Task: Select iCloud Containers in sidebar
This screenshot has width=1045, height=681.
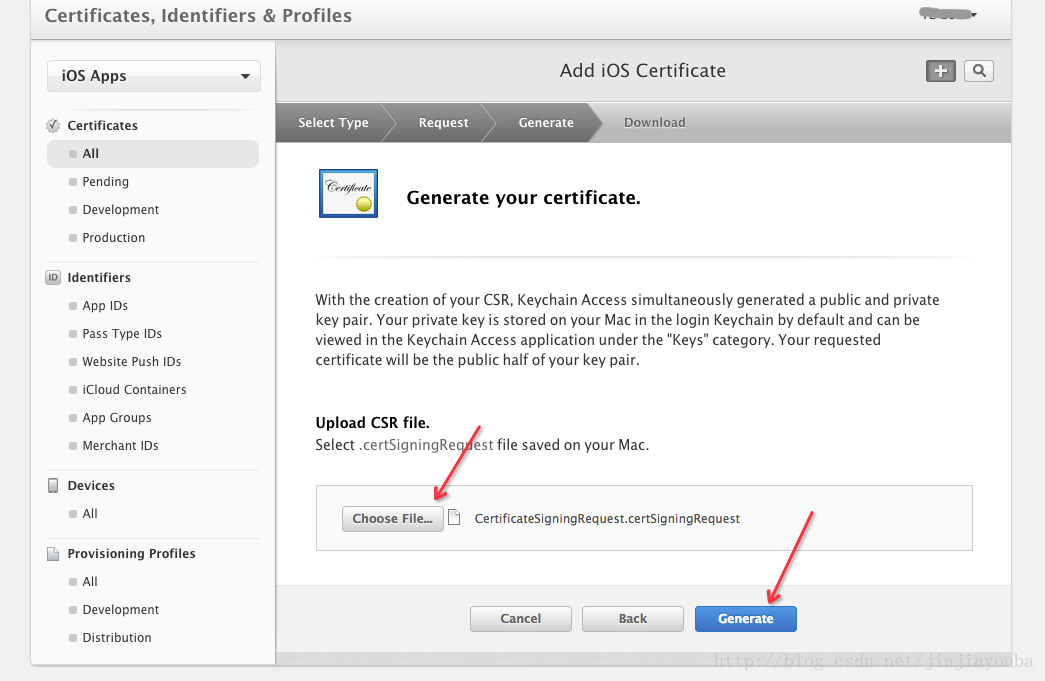Action: click(x=134, y=390)
